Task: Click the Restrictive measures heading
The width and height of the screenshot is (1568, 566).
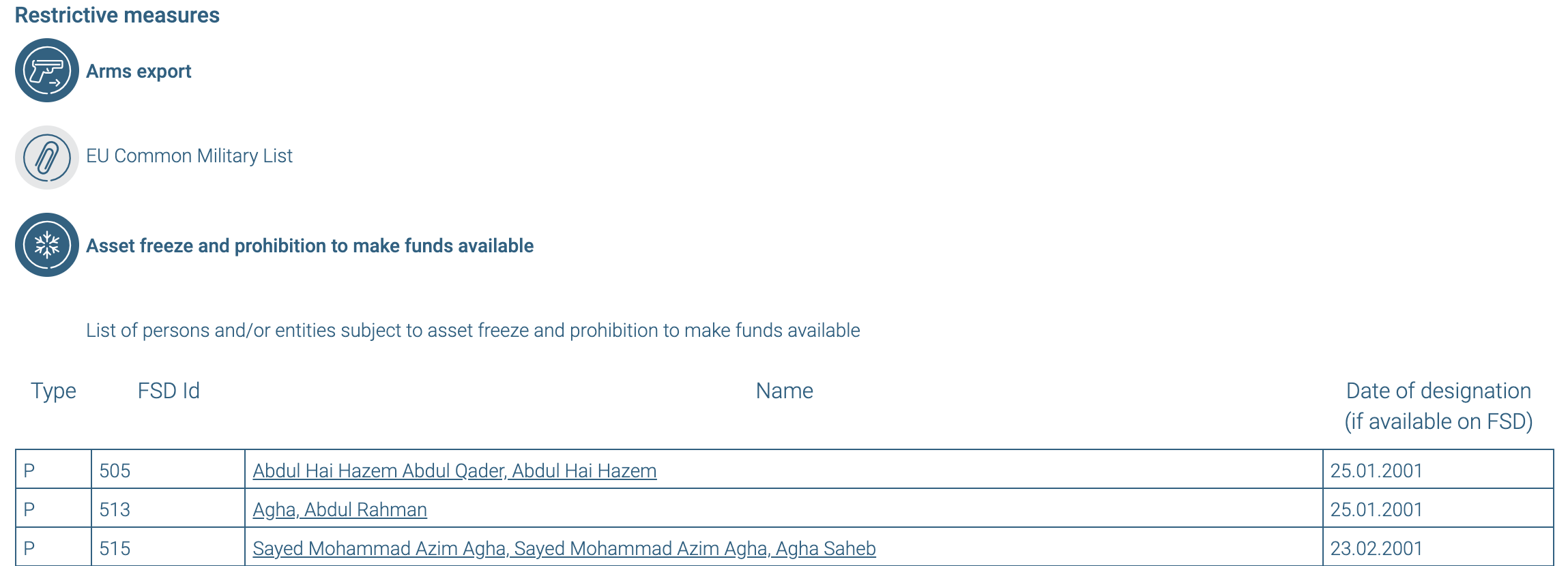Action: 117,15
